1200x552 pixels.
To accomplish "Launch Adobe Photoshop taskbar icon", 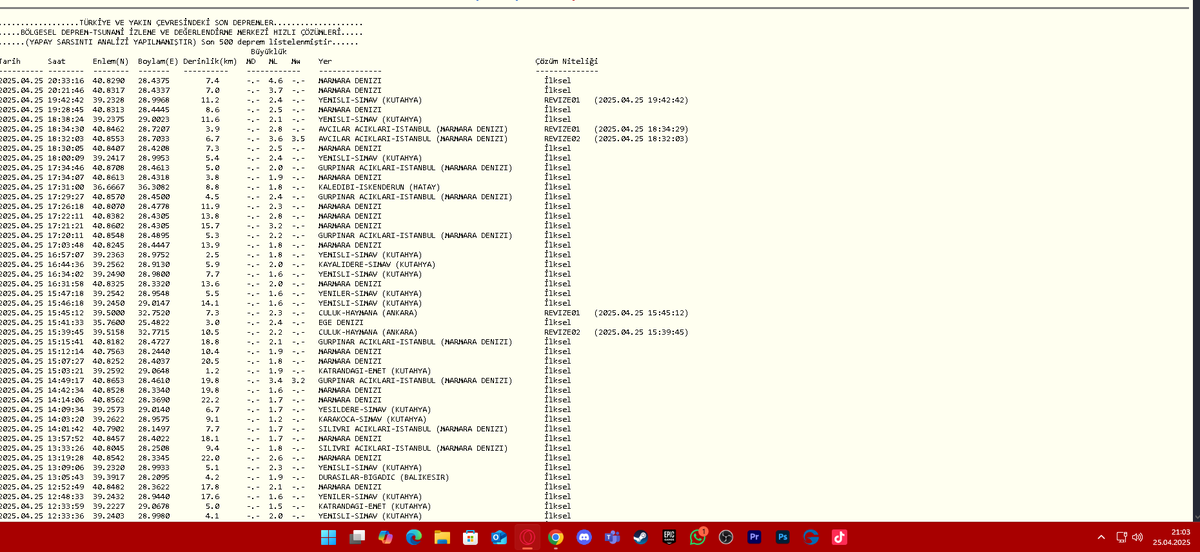I will 783,538.
